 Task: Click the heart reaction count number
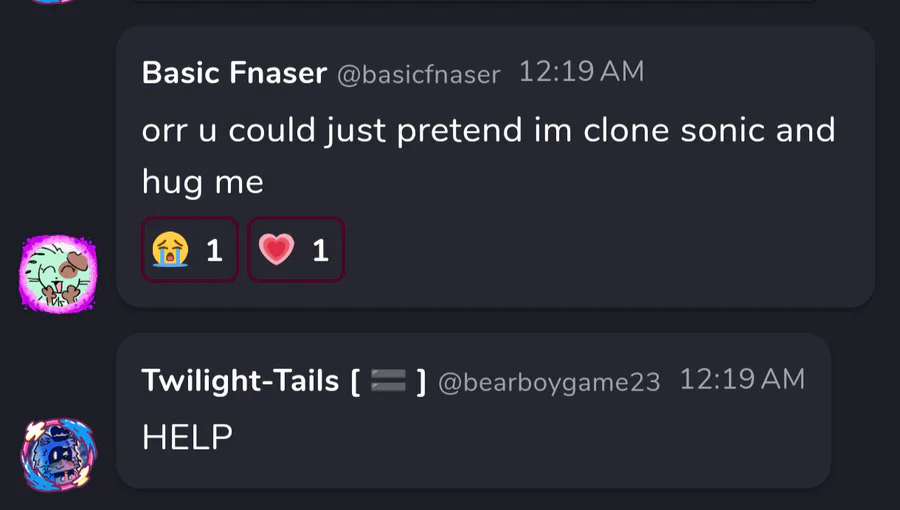click(x=320, y=250)
